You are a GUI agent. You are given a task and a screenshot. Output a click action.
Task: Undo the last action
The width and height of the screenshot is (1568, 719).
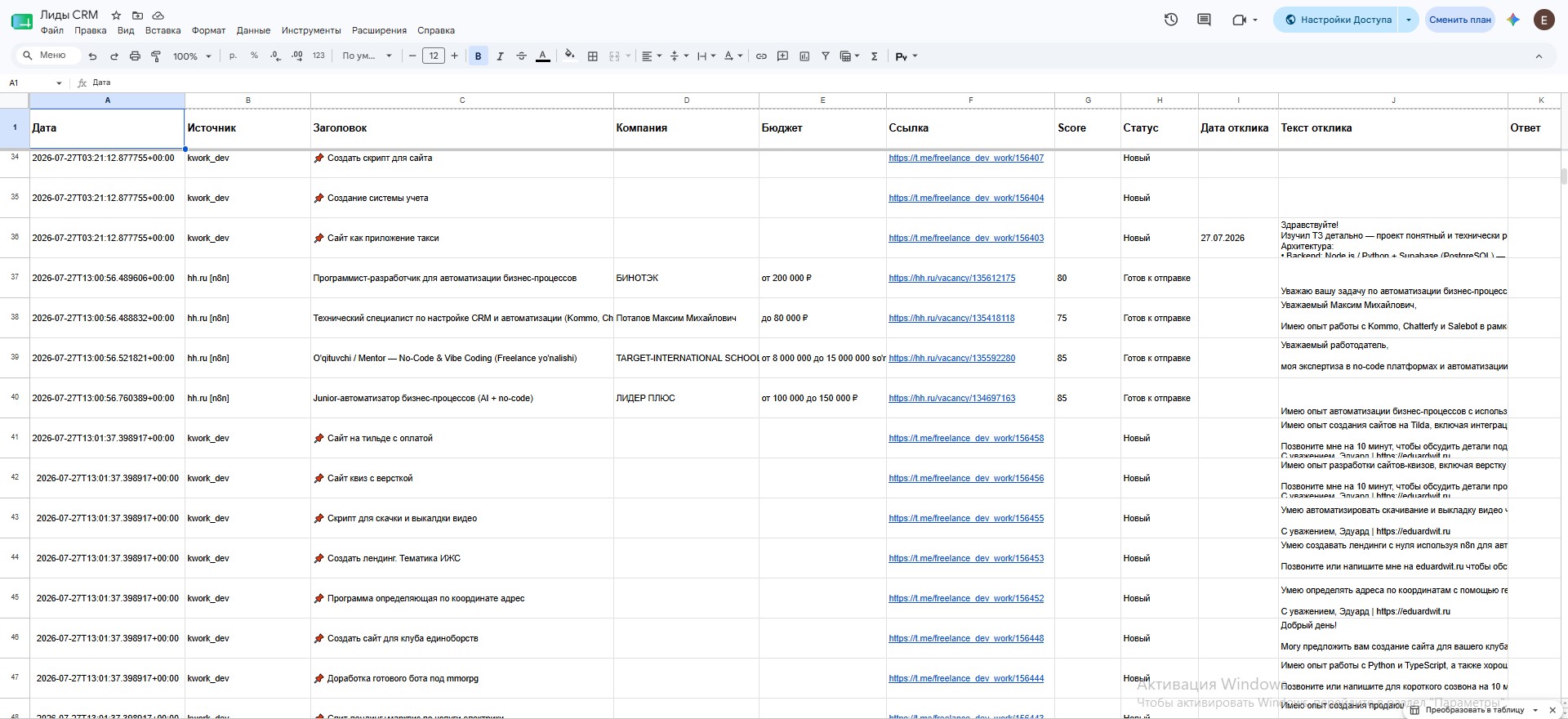pyautogui.click(x=92, y=56)
